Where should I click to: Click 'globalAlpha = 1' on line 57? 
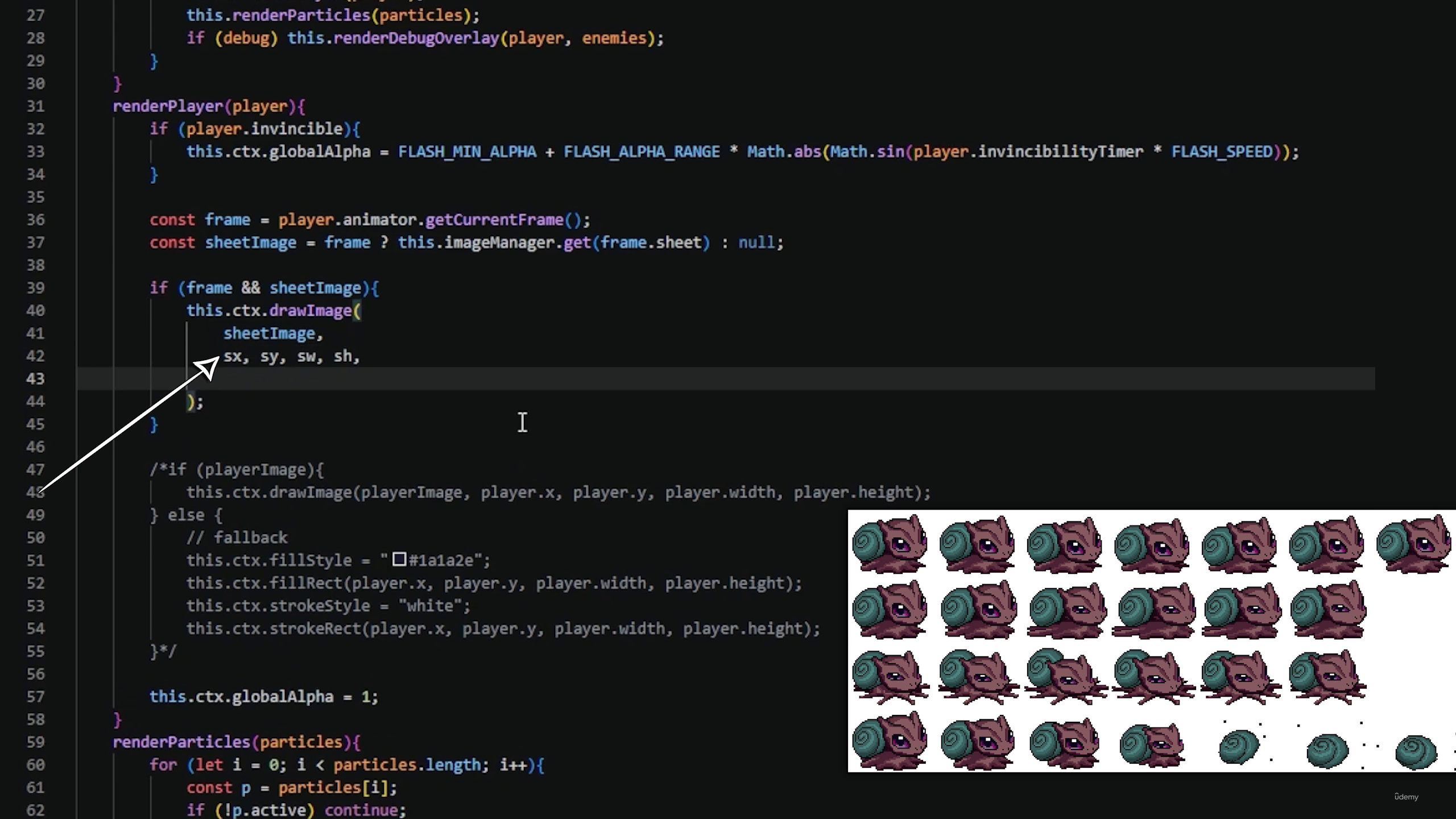[301, 697]
